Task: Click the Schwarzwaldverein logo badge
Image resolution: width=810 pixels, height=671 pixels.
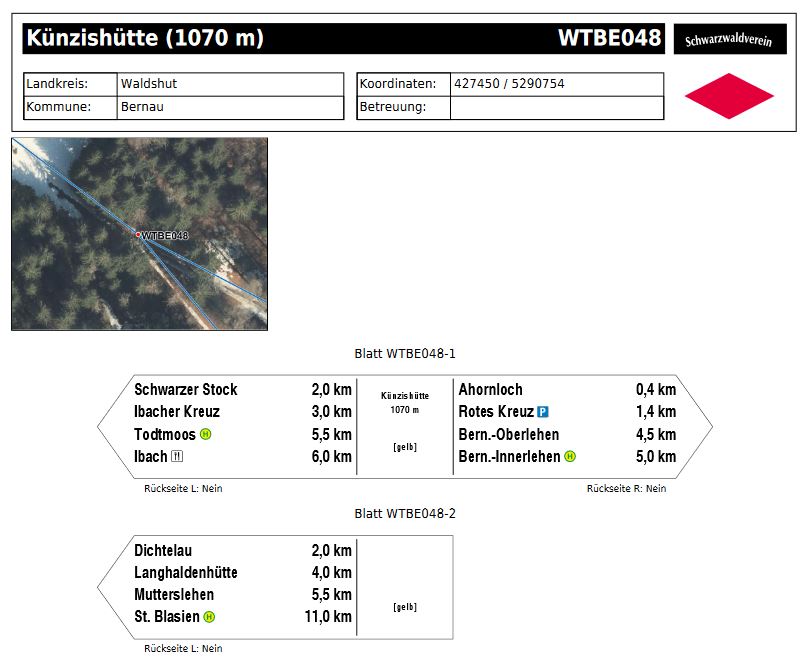Action: [x=729, y=41]
